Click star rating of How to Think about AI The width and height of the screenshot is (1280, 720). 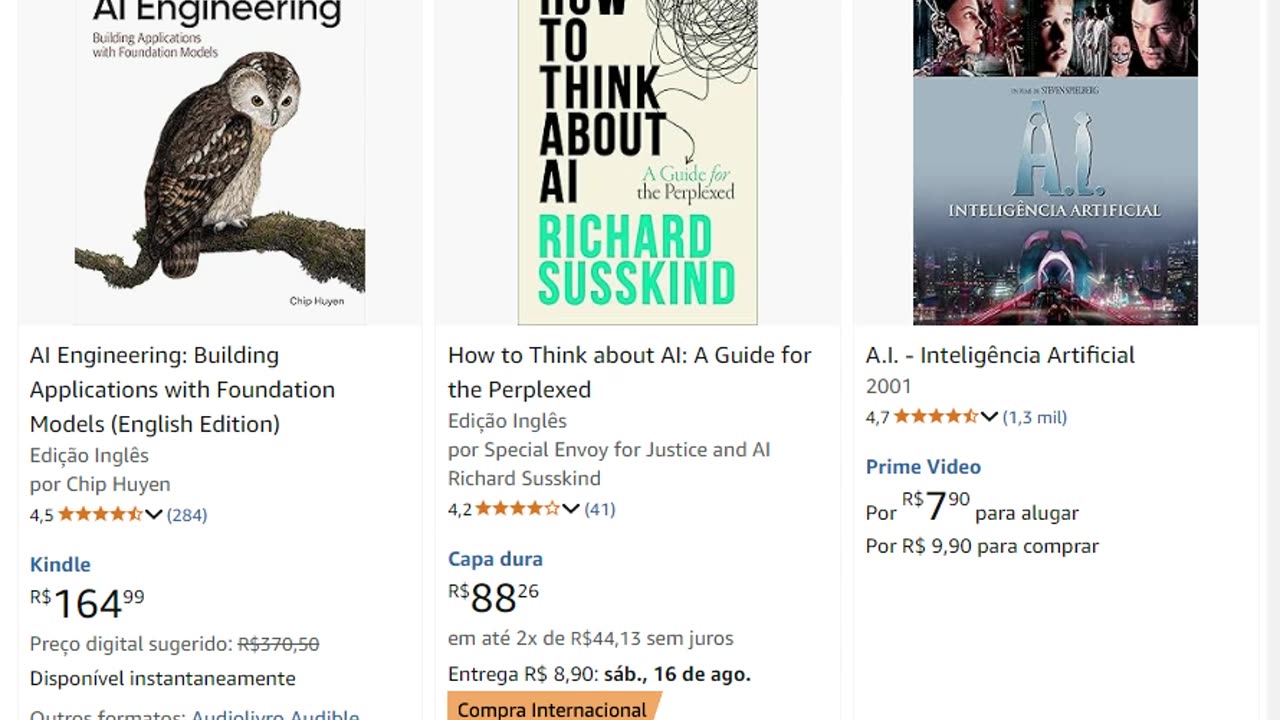(x=517, y=509)
